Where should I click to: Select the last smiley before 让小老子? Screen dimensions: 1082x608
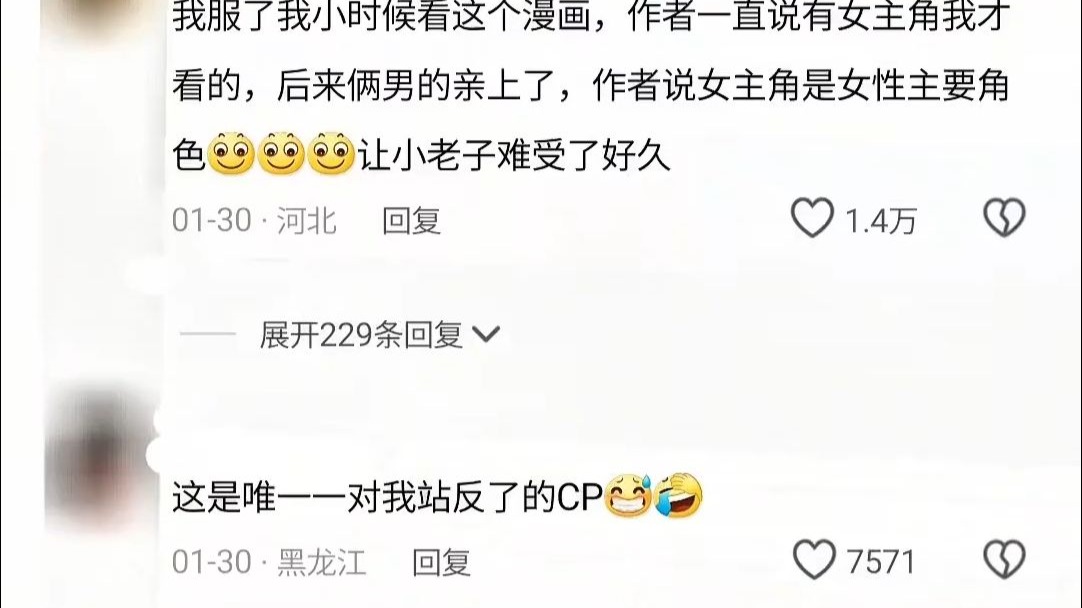click(x=331, y=153)
